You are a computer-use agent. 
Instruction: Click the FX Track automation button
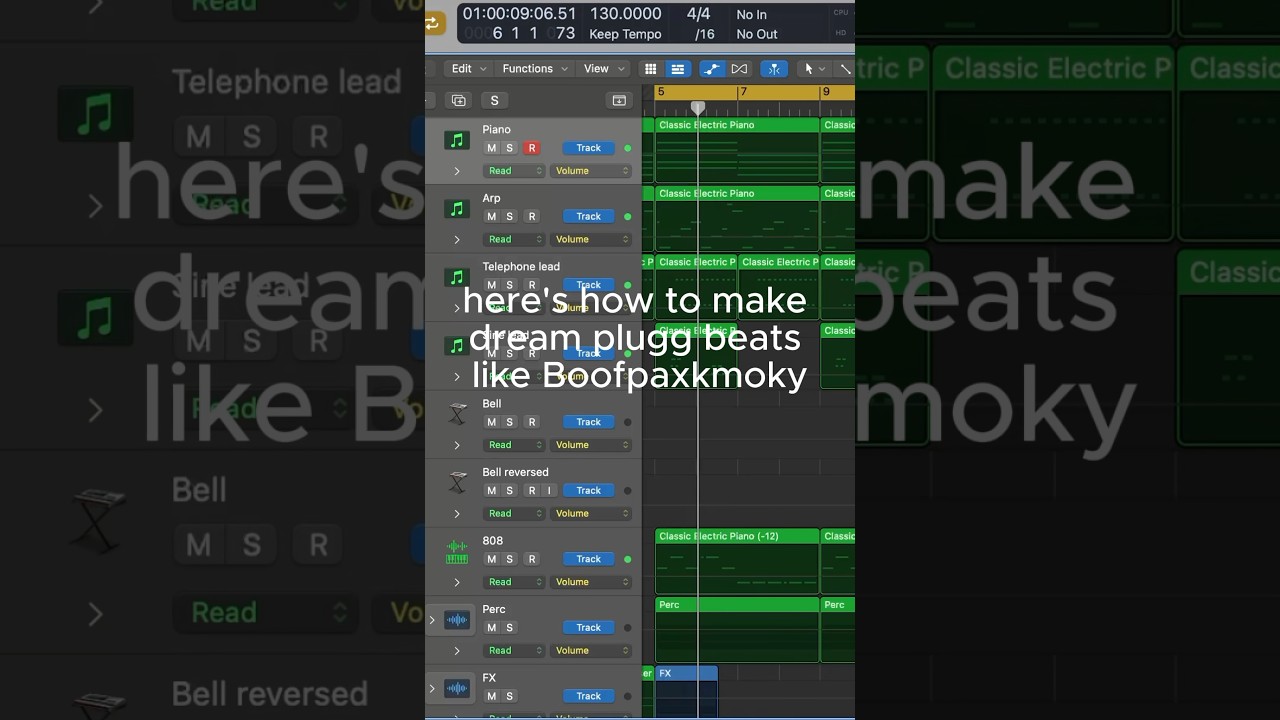pyautogui.click(x=589, y=696)
